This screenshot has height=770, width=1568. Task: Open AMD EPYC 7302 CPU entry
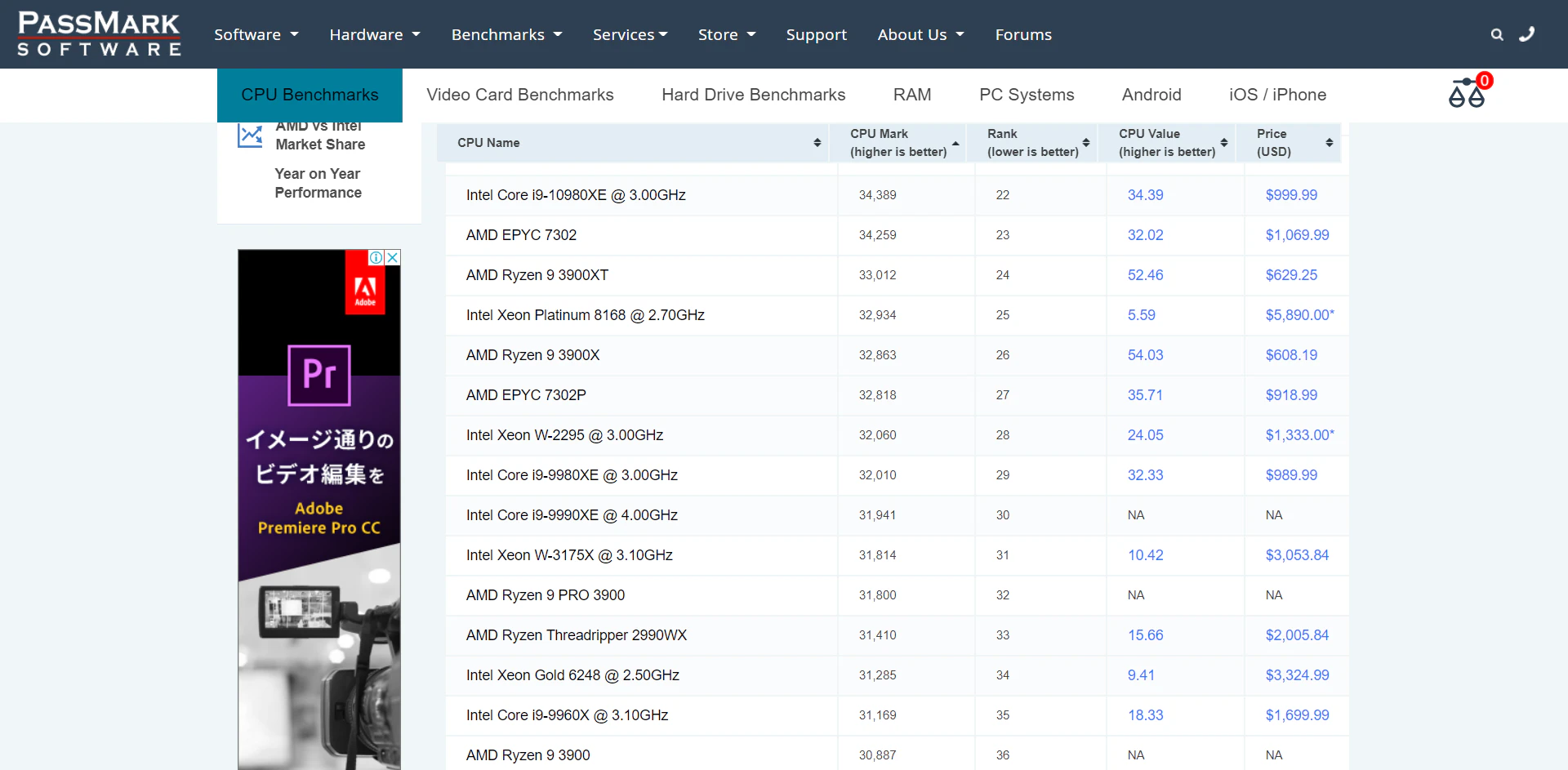coord(521,235)
